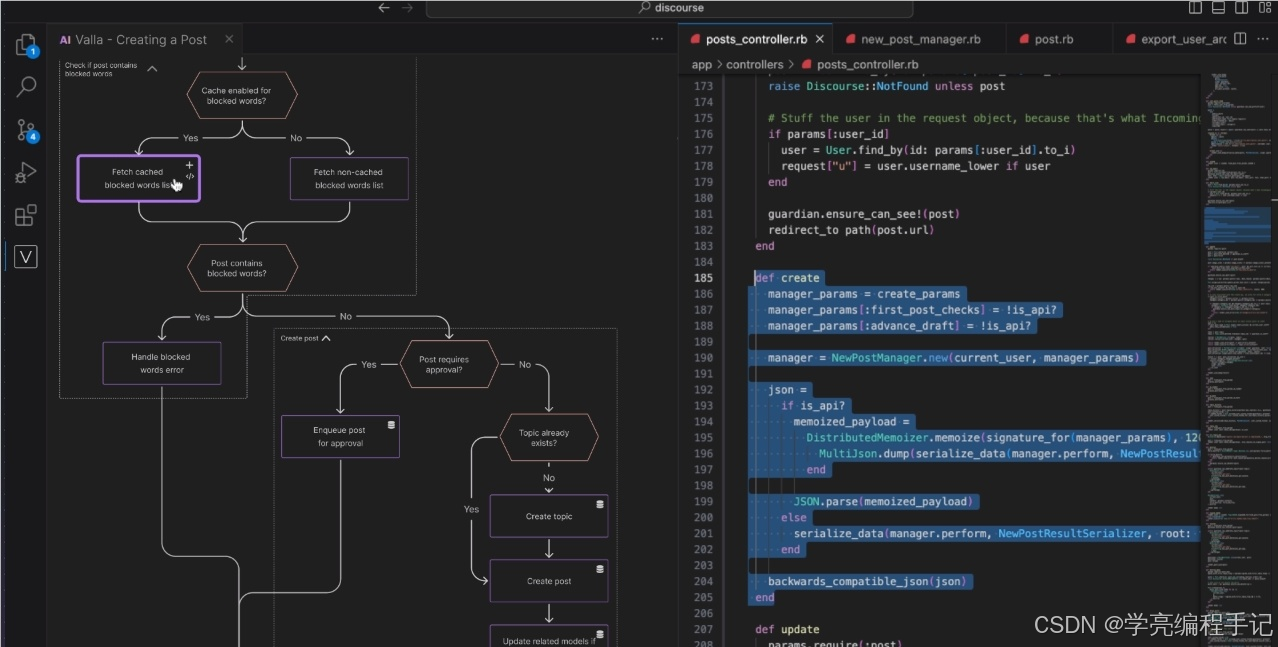Toggle the bottom panel layout icon
The width and height of the screenshot is (1278, 647).
point(1218,8)
